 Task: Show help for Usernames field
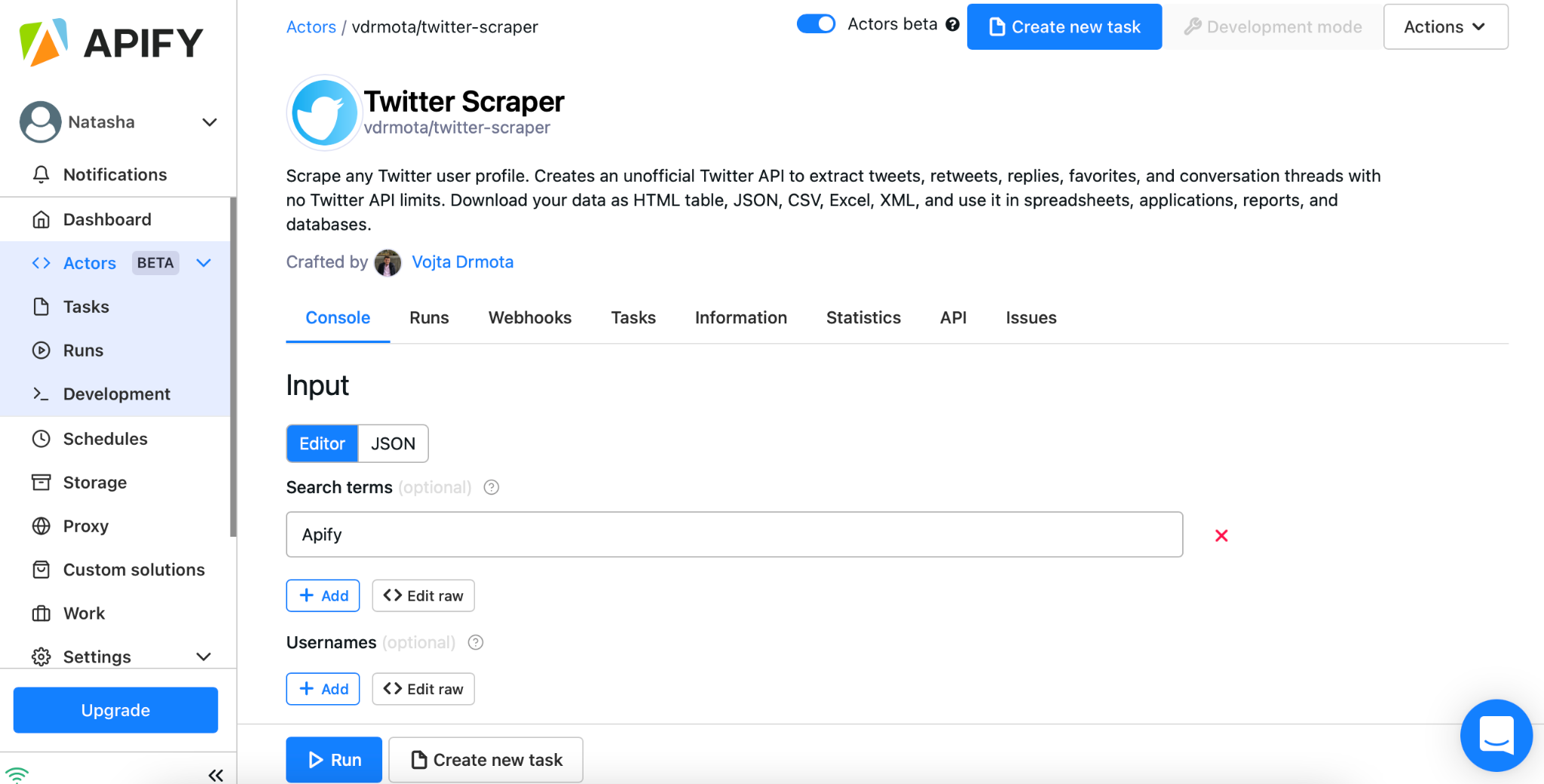(x=476, y=643)
